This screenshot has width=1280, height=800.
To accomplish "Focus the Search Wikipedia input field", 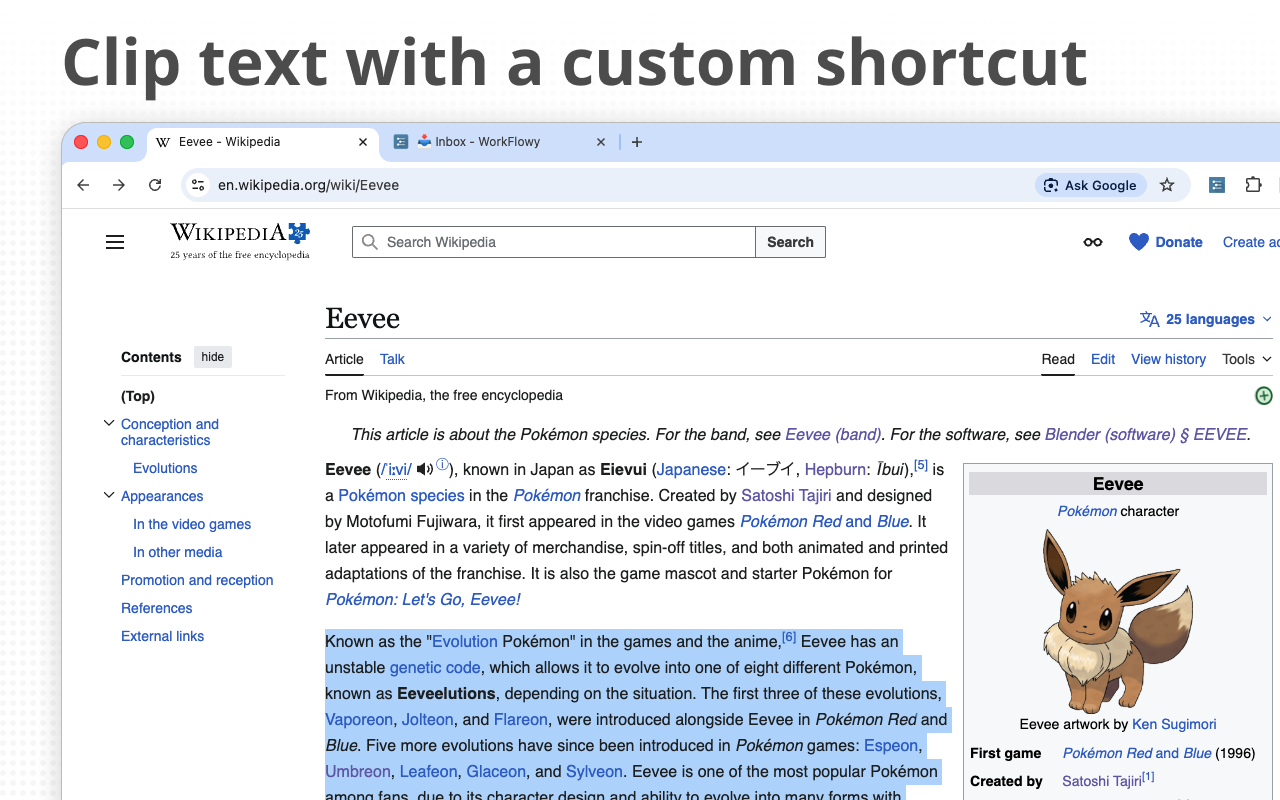I will 554,242.
